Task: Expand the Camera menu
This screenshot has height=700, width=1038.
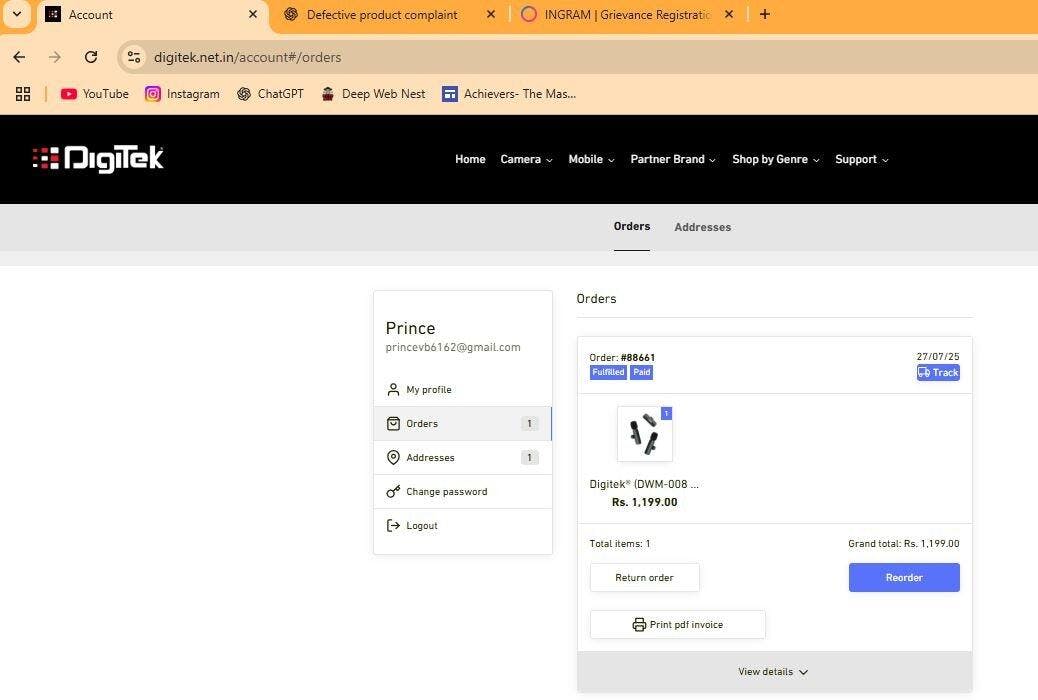Action: pos(526,159)
